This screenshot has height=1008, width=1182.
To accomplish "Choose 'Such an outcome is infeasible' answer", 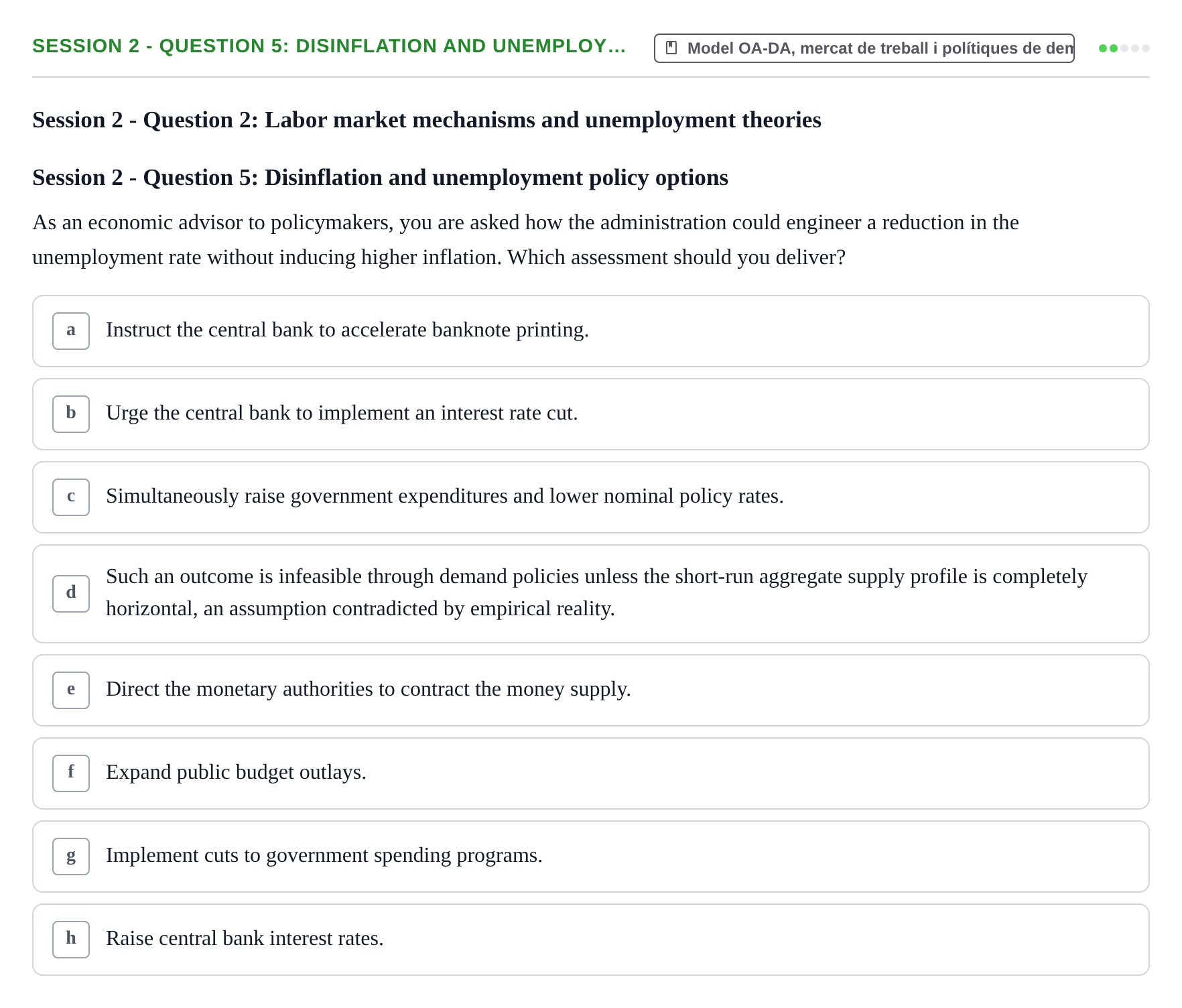I will click(596, 593).
